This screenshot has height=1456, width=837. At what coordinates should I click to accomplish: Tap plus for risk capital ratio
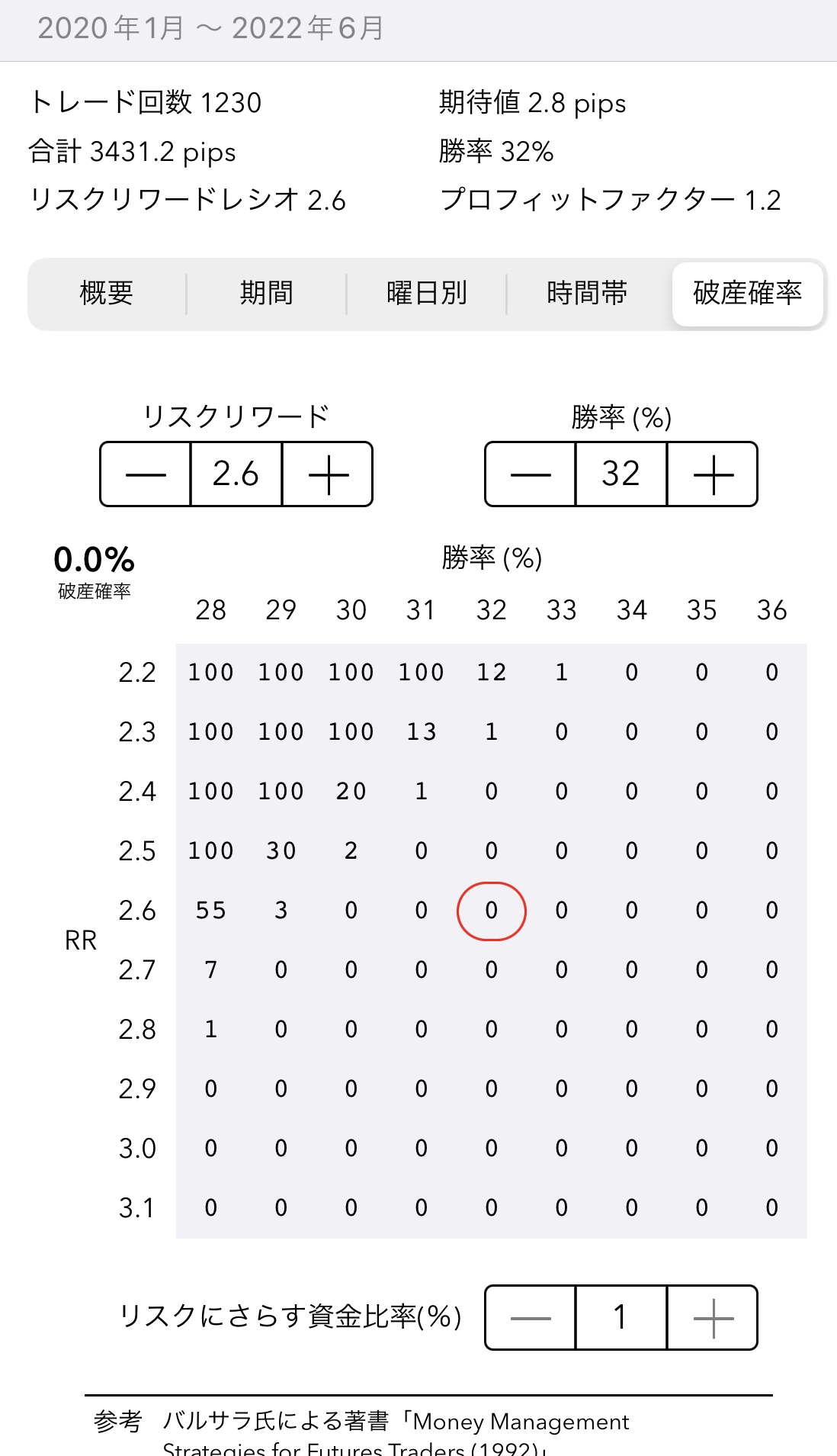713,1318
